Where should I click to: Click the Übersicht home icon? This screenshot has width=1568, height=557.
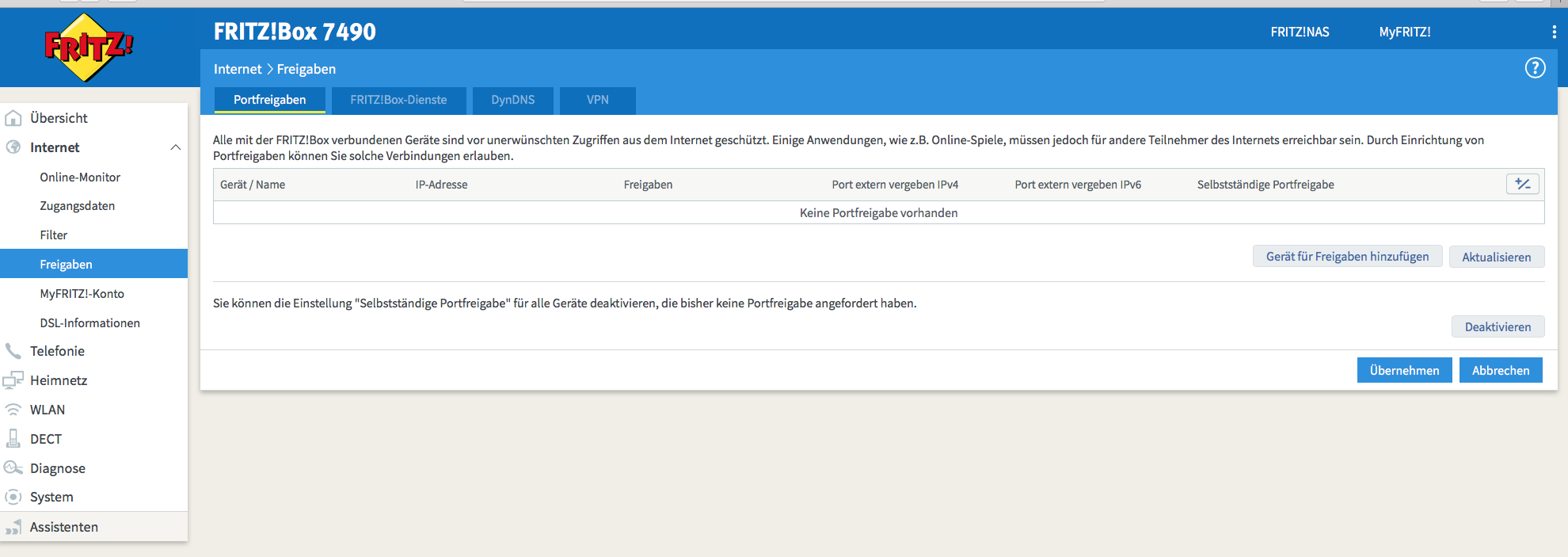13,118
